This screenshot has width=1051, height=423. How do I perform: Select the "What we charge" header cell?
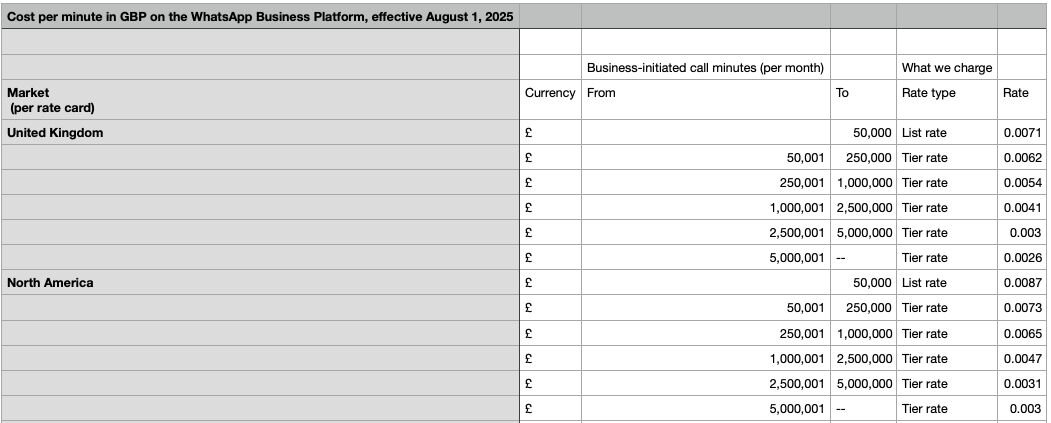tap(946, 68)
